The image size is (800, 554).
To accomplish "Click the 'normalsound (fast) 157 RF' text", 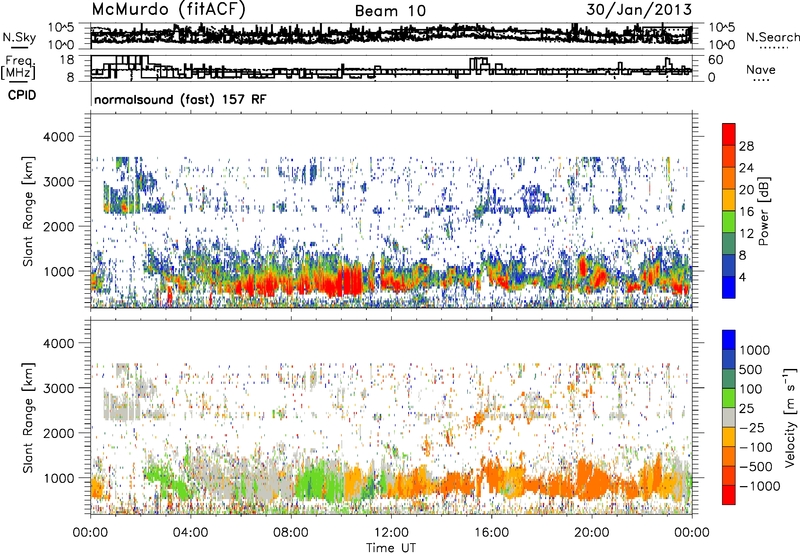I will 180,99.
